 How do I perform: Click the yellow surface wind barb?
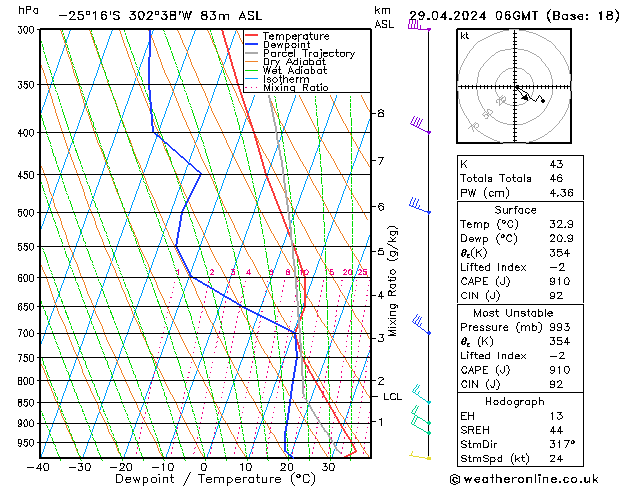click(420, 455)
